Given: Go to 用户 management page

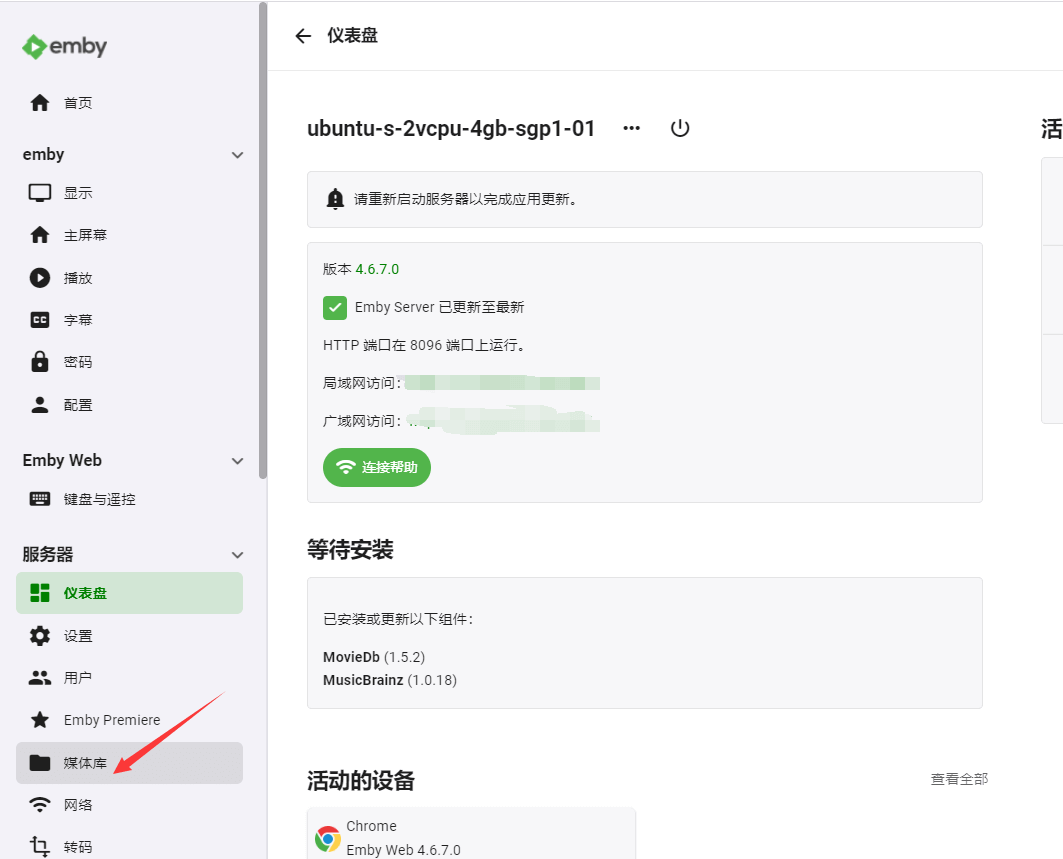Looking at the screenshot, I should (x=77, y=678).
